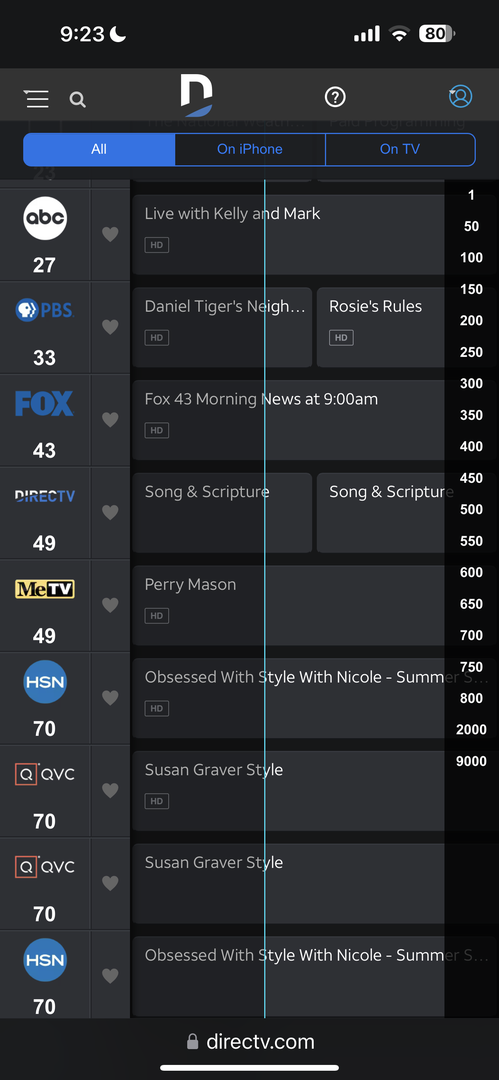Toggle the heart for MeTV channel

coord(110,605)
